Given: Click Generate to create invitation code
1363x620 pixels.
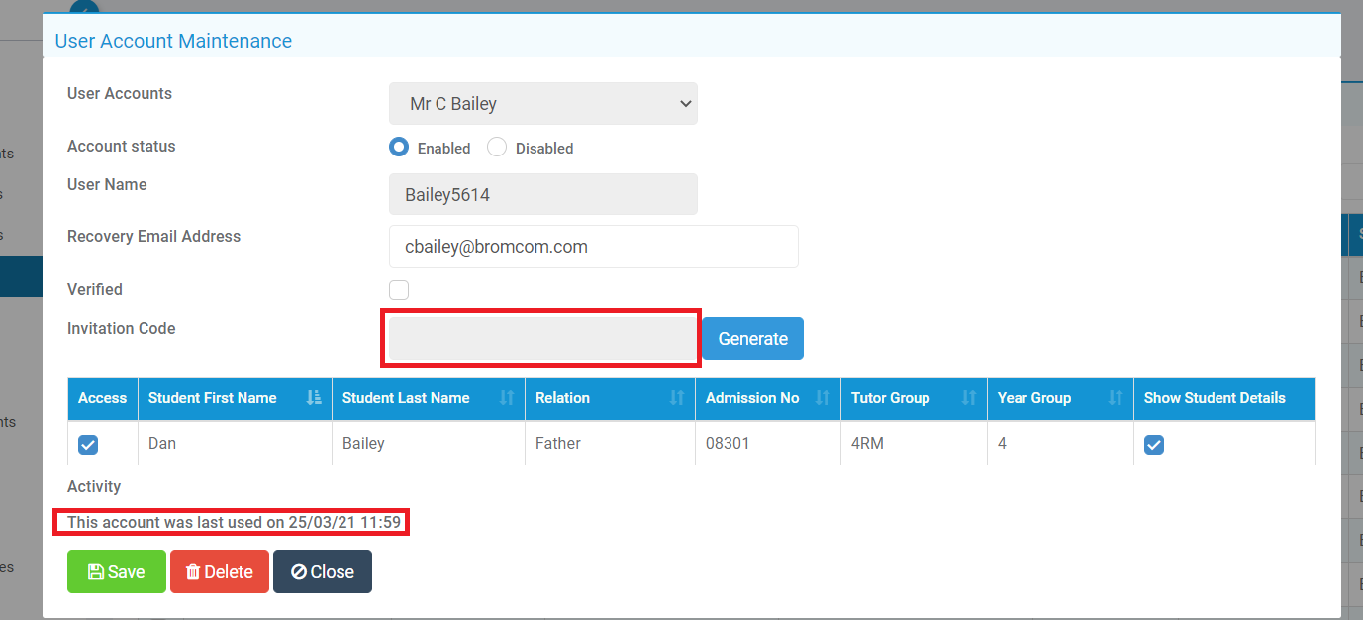Looking at the screenshot, I should pyautogui.click(x=752, y=338).
